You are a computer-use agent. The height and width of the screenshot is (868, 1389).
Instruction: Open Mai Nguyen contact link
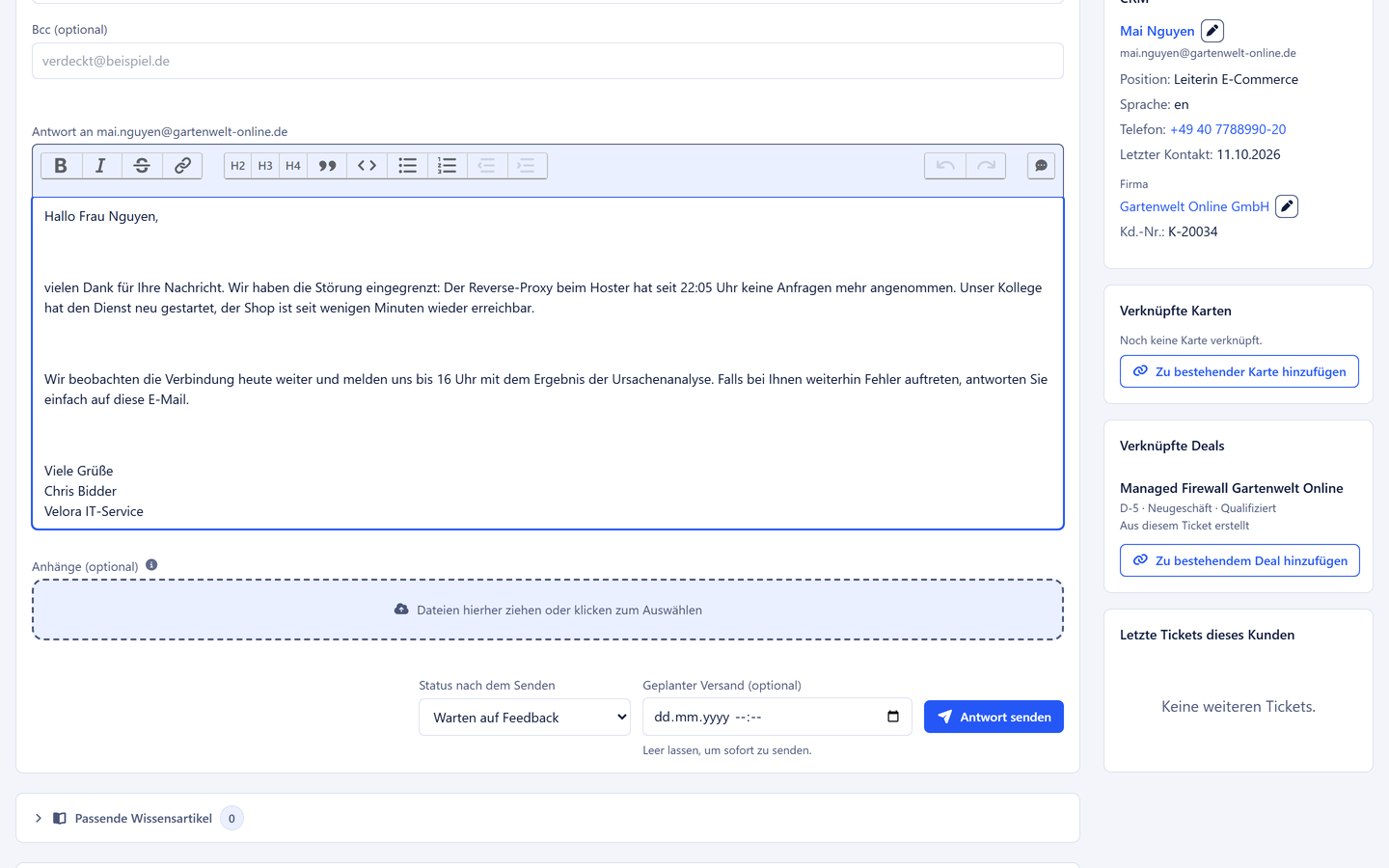(1157, 31)
